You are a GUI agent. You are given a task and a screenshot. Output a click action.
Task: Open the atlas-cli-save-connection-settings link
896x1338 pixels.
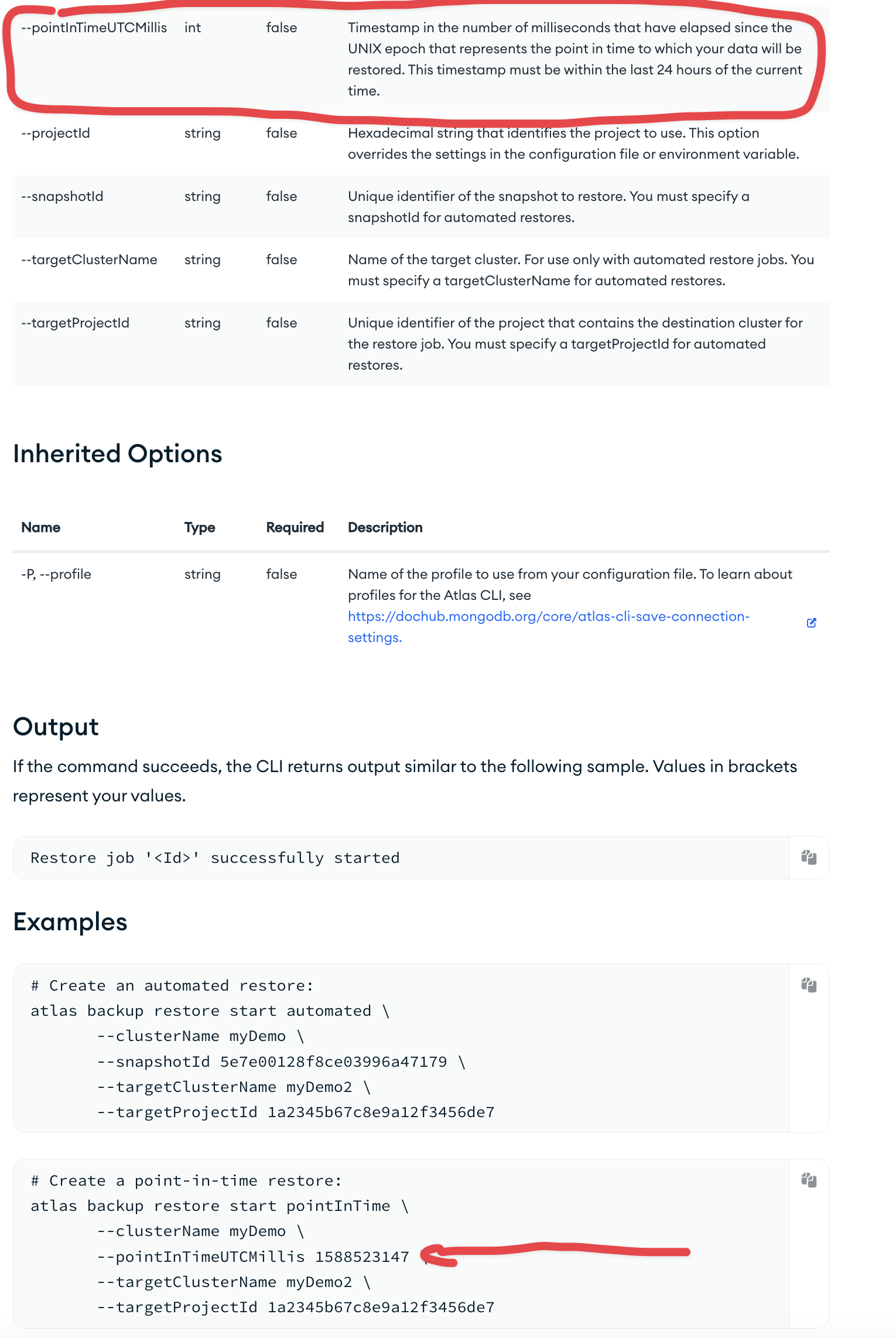548,617
